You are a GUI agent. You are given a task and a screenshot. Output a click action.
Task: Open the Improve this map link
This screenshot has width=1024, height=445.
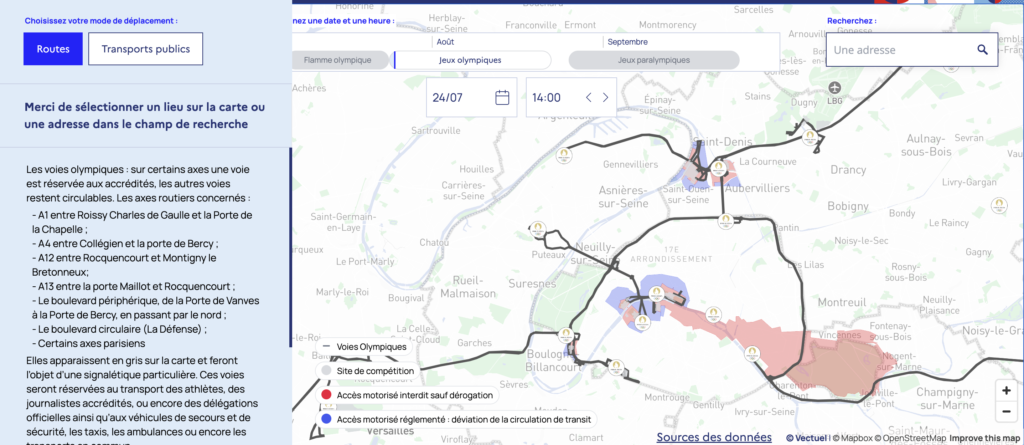984,438
